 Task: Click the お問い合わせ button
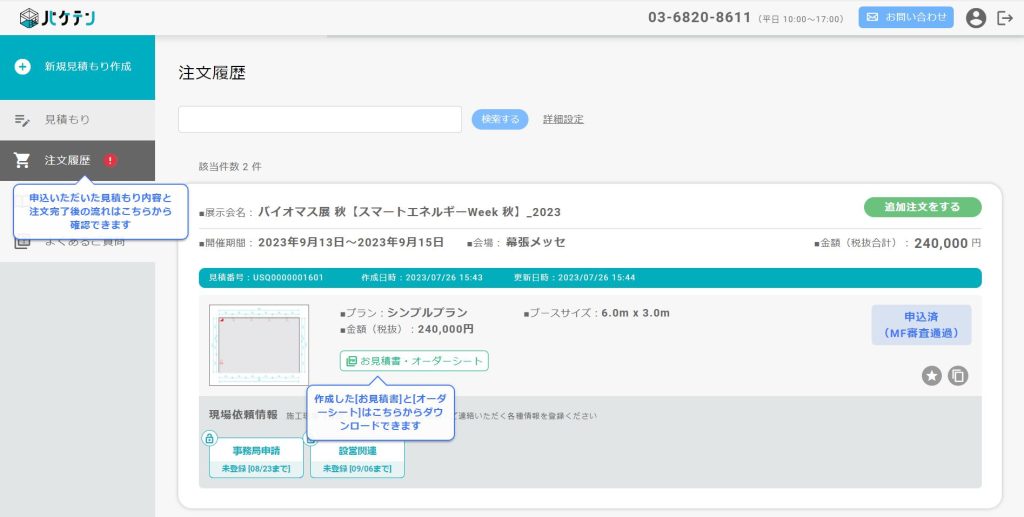tap(906, 18)
